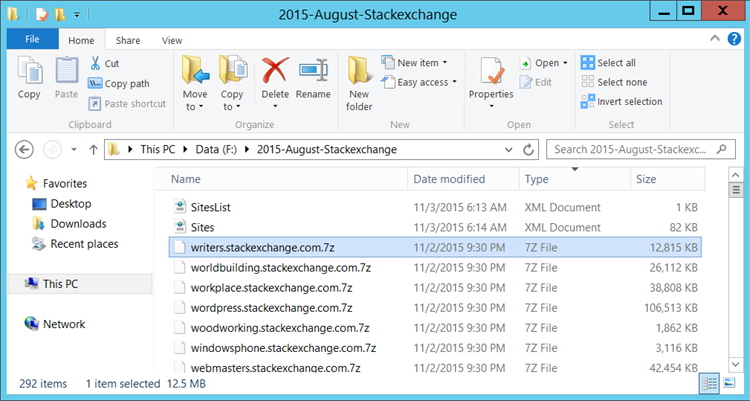Viewport: 750px width, 401px height.
Task: Expand the address bar history dropdown arrow
Action: click(507, 150)
